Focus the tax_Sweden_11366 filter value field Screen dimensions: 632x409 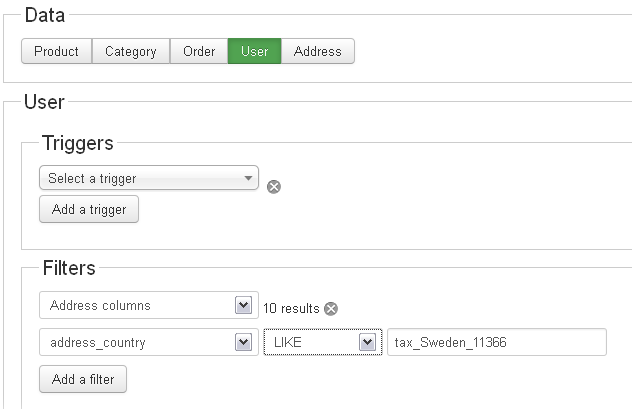coord(497,342)
